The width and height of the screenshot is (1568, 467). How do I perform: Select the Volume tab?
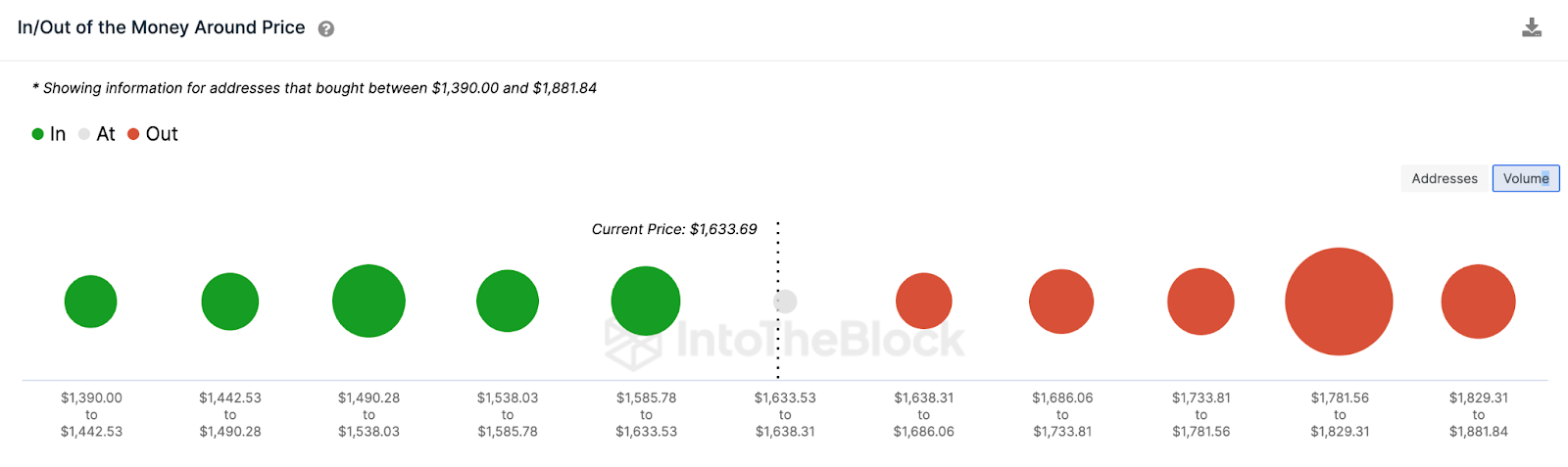click(1526, 178)
